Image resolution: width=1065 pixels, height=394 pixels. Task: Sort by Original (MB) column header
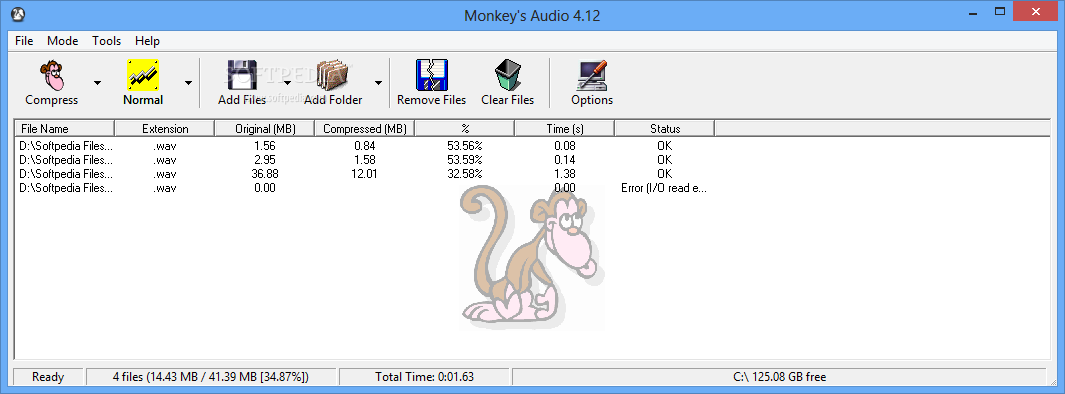[265, 128]
